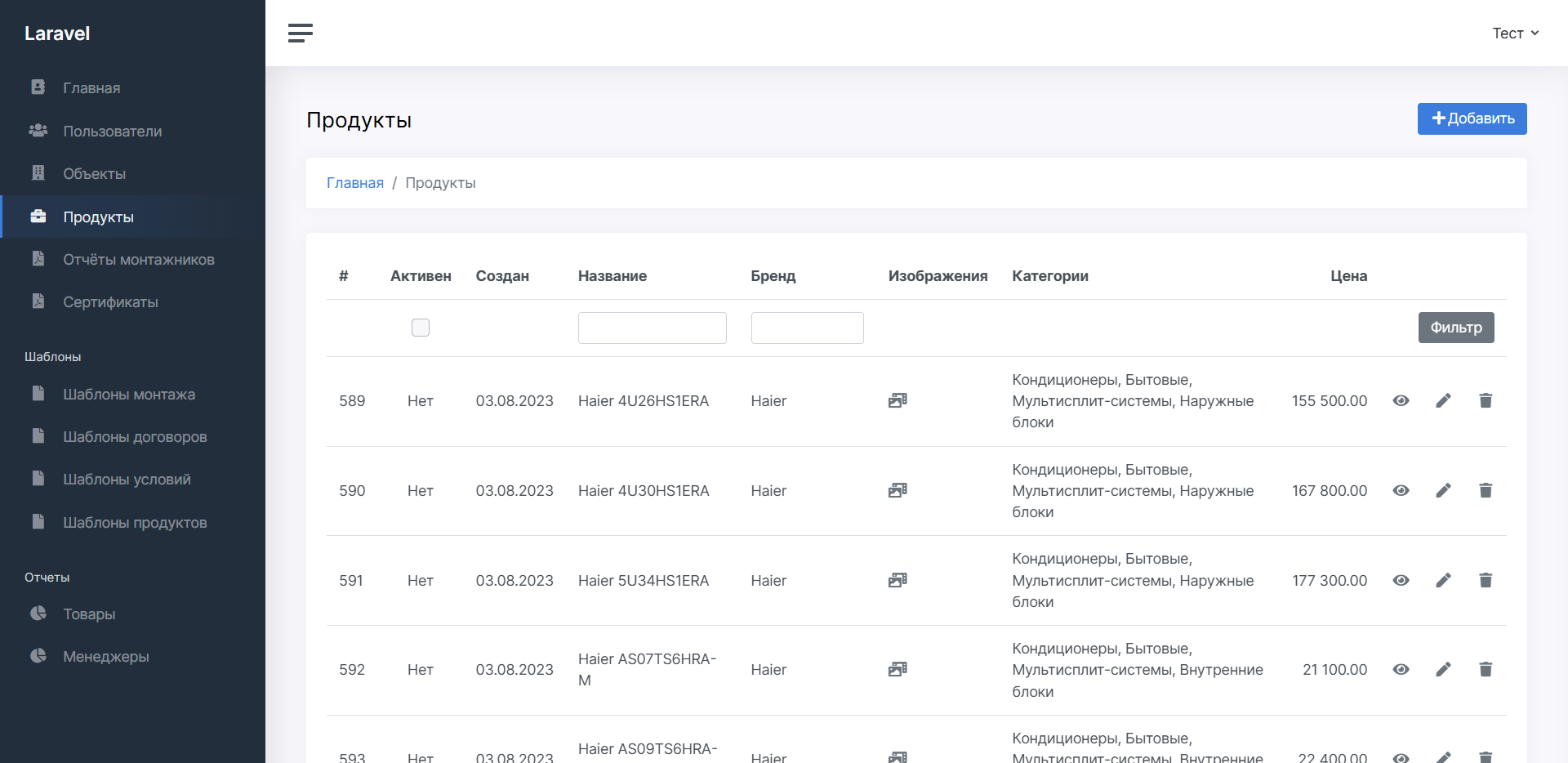
Task: Open Шаблоны договоров in the sidebar
Action: [x=135, y=436]
